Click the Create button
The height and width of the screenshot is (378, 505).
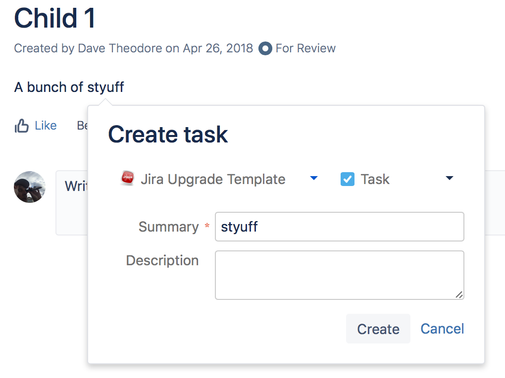(x=378, y=329)
